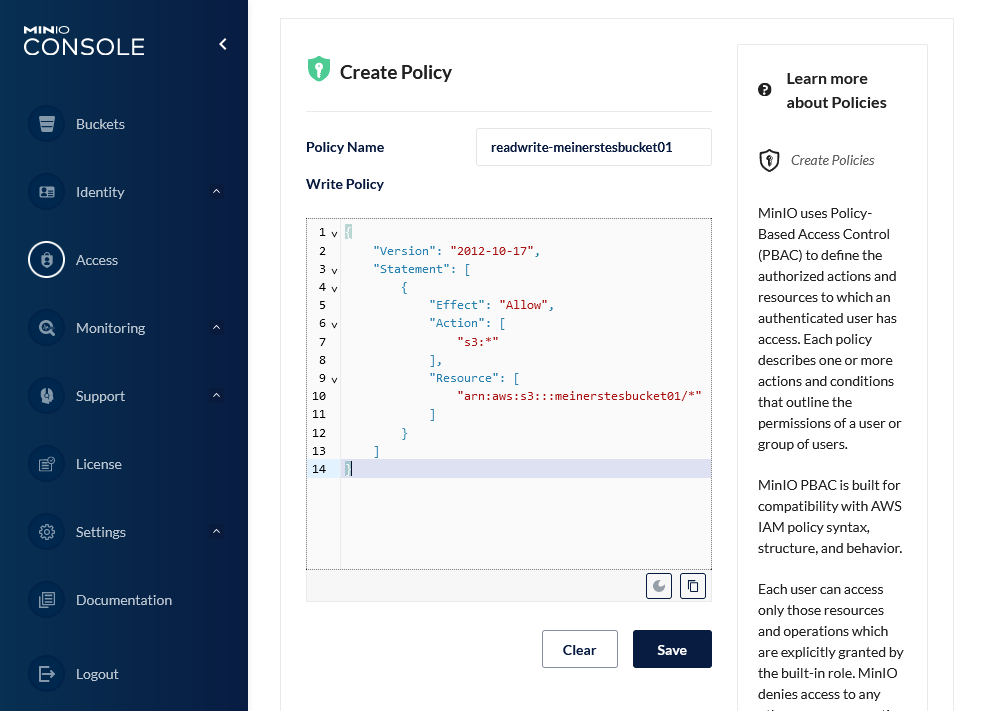Click the Support icon in sidebar
This screenshot has width=983, height=711.
coord(46,396)
